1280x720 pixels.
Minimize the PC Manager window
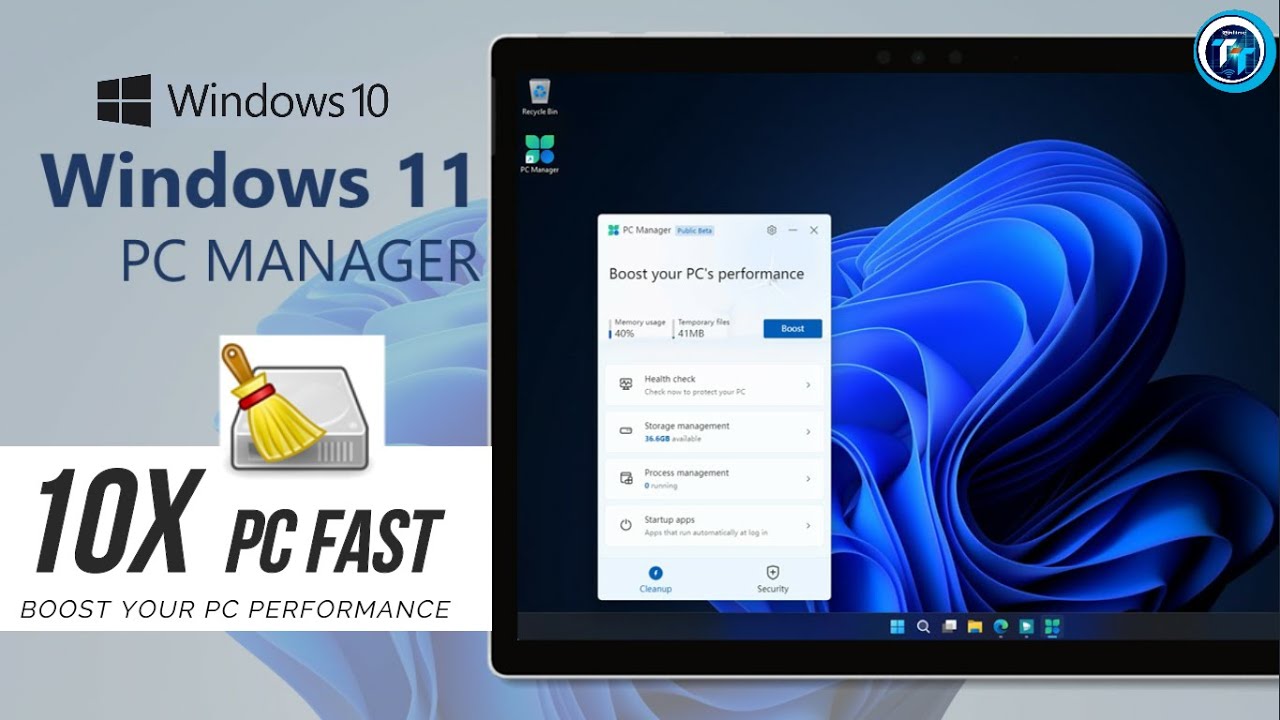point(792,230)
